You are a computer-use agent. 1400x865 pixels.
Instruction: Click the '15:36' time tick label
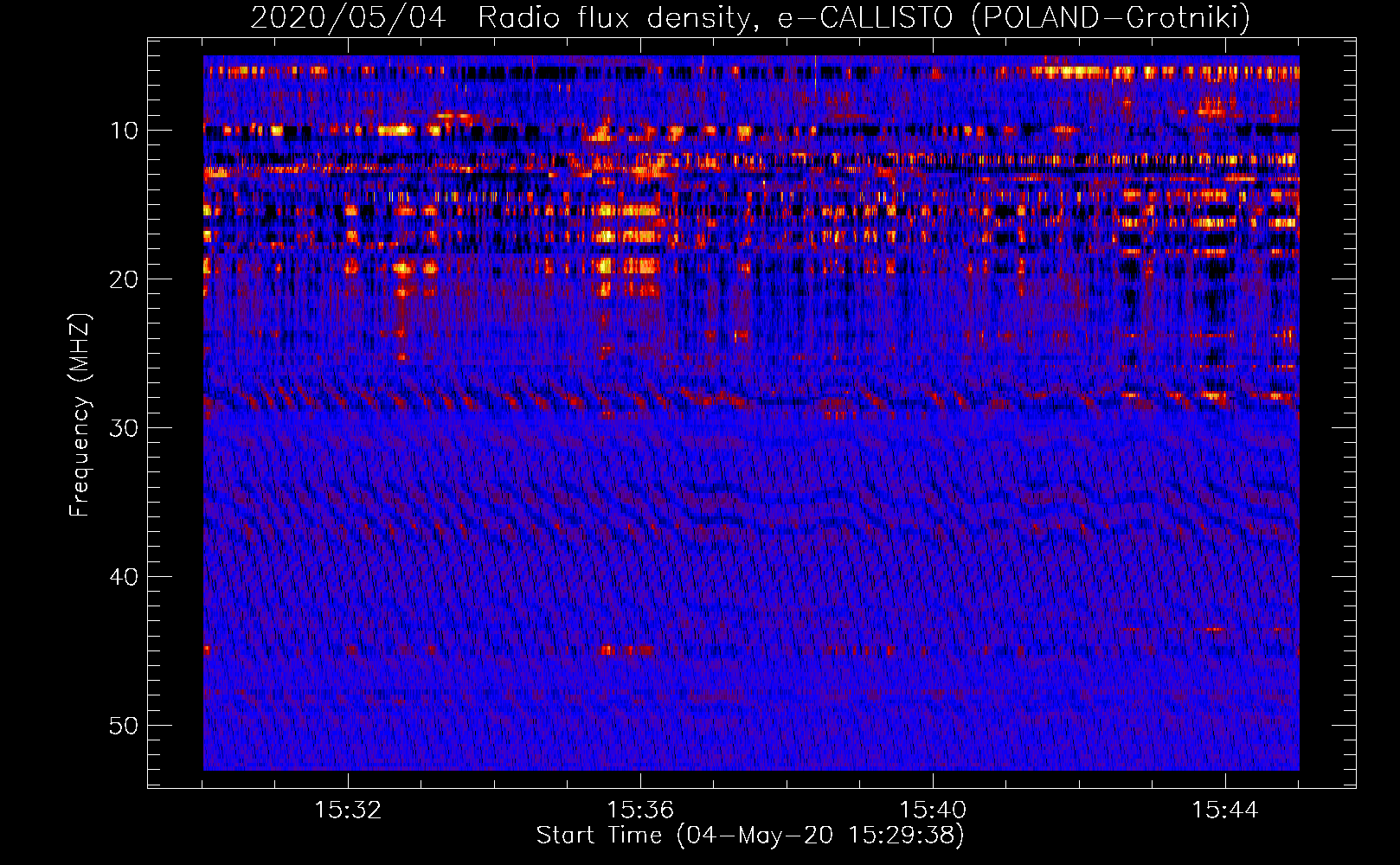click(640, 811)
